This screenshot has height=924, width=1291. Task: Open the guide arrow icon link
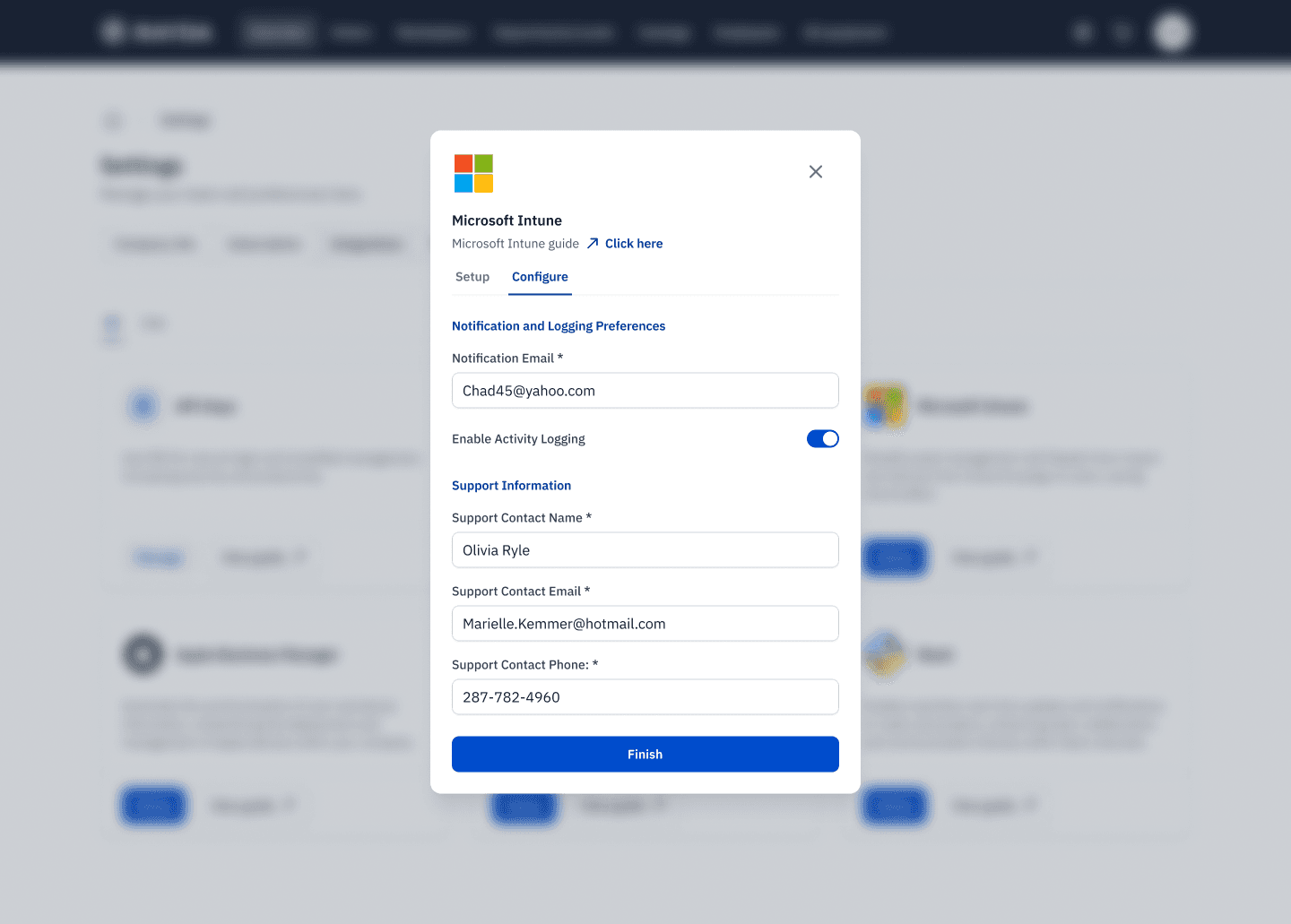[593, 244]
